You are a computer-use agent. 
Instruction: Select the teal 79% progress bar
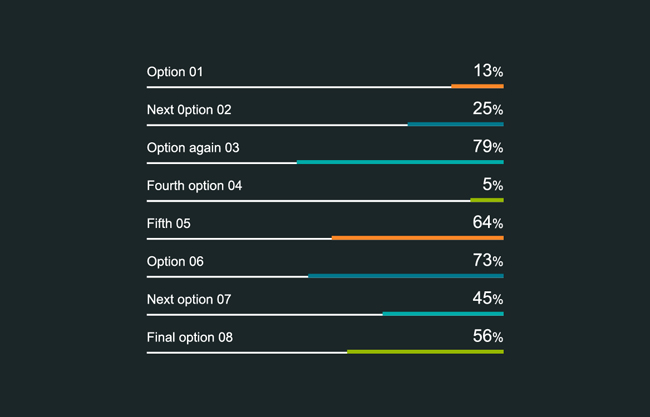pyautogui.click(x=400, y=162)
